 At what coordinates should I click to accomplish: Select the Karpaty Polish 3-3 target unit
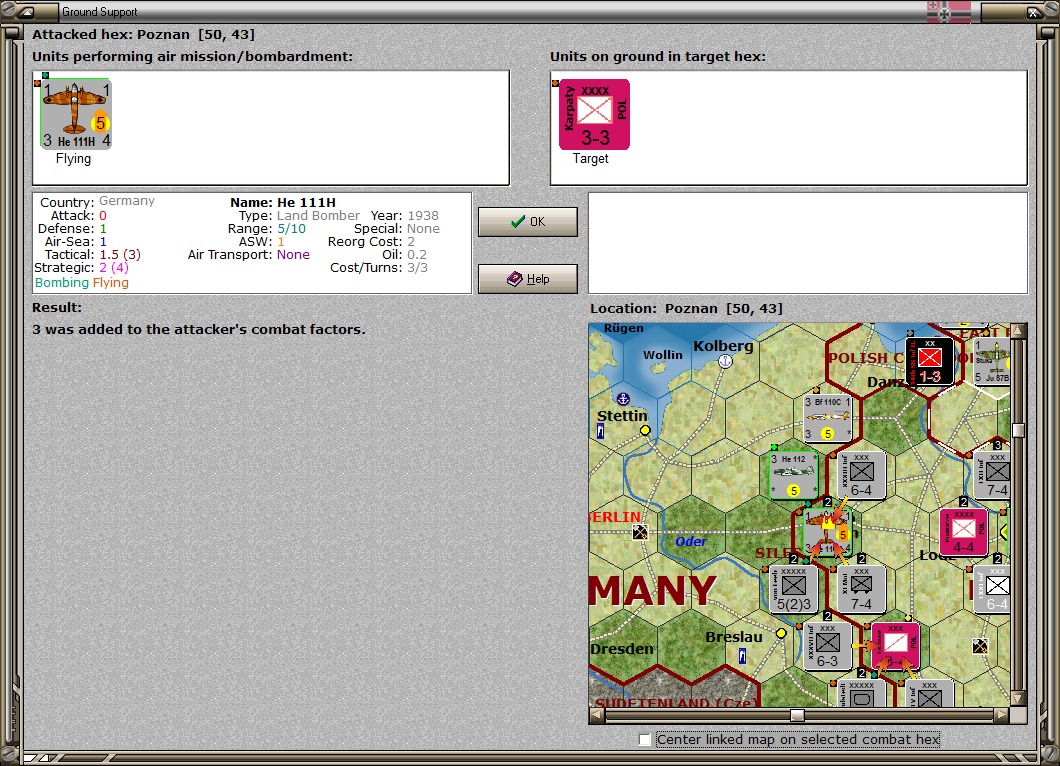coord(594,114)
